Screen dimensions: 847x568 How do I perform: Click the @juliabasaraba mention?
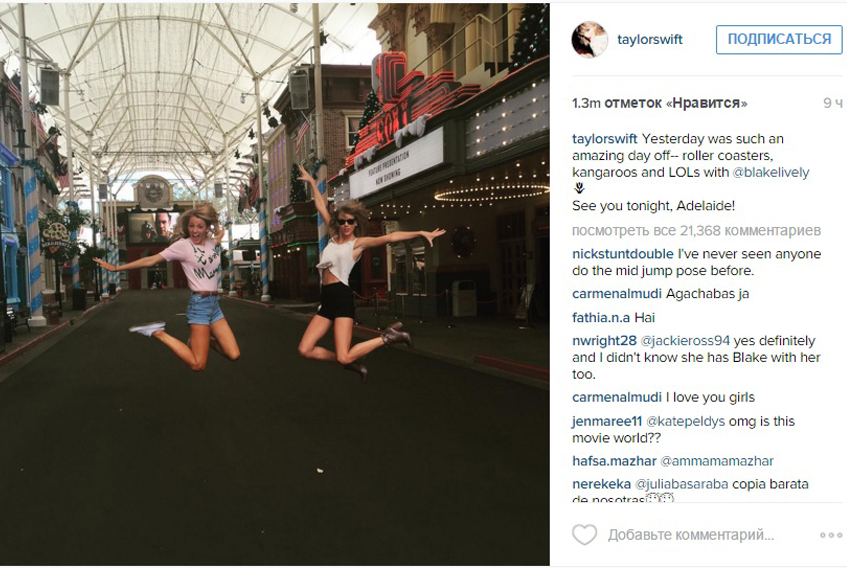682,484
